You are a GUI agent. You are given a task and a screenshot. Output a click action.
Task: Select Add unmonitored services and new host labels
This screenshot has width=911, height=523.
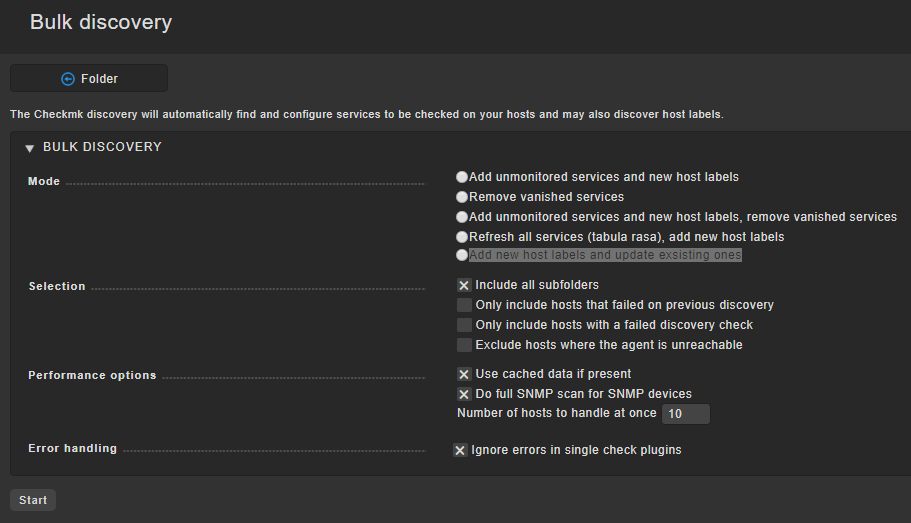pos(462,177)
